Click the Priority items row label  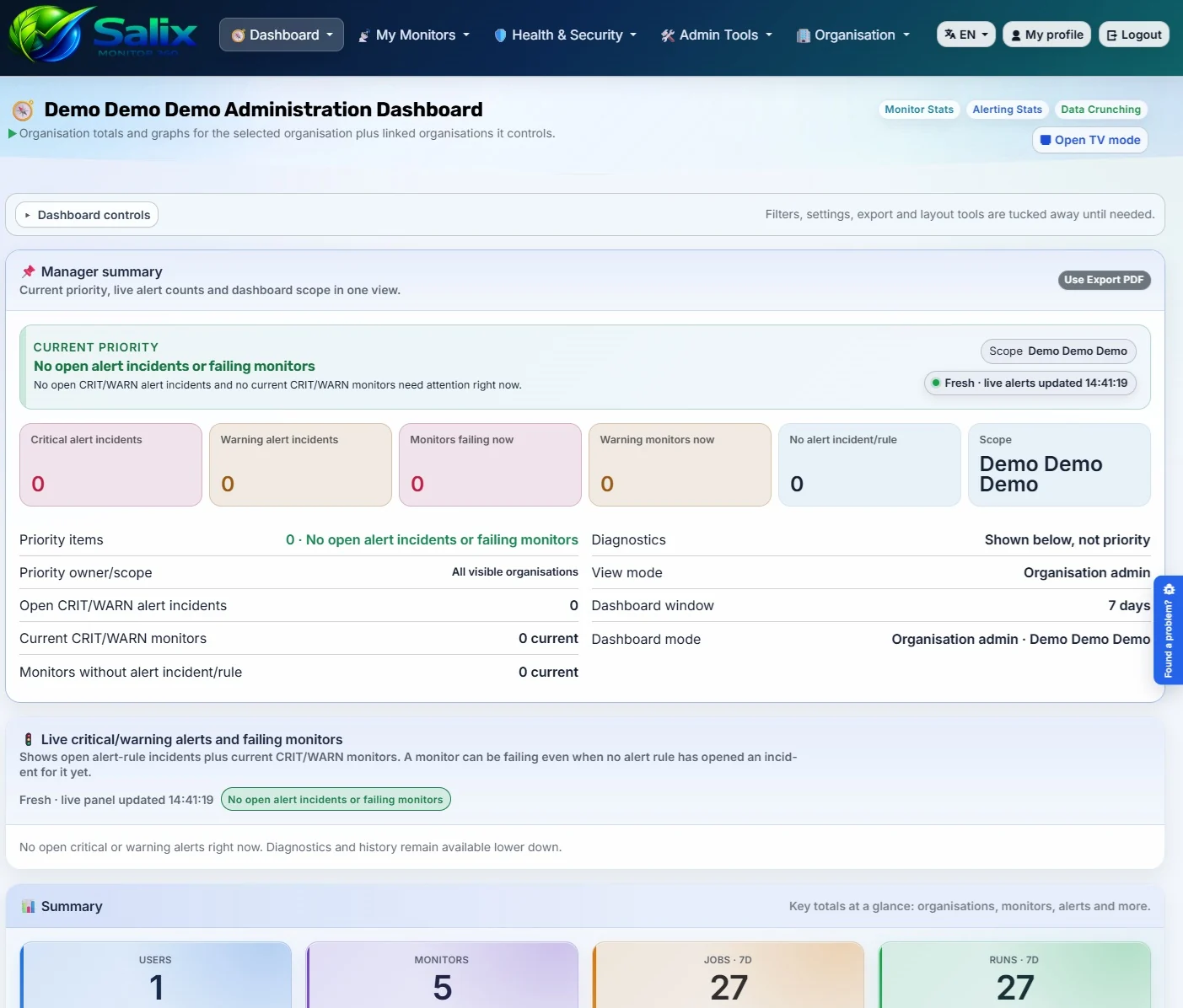62,539
